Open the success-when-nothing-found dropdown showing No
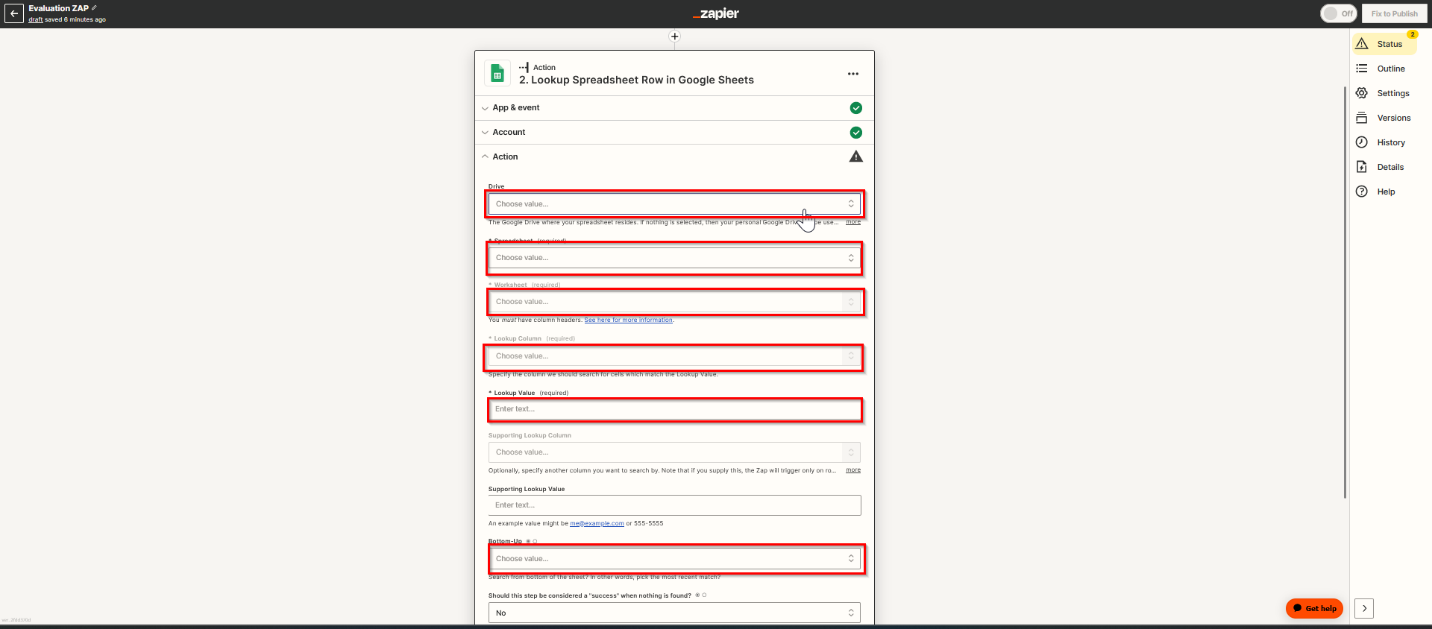This screenshot has width=1432, height=629. click(674, 612)
